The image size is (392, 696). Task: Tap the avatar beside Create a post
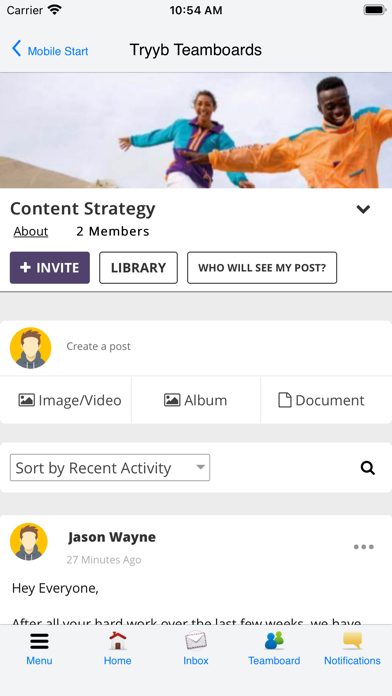coord(31,348)
